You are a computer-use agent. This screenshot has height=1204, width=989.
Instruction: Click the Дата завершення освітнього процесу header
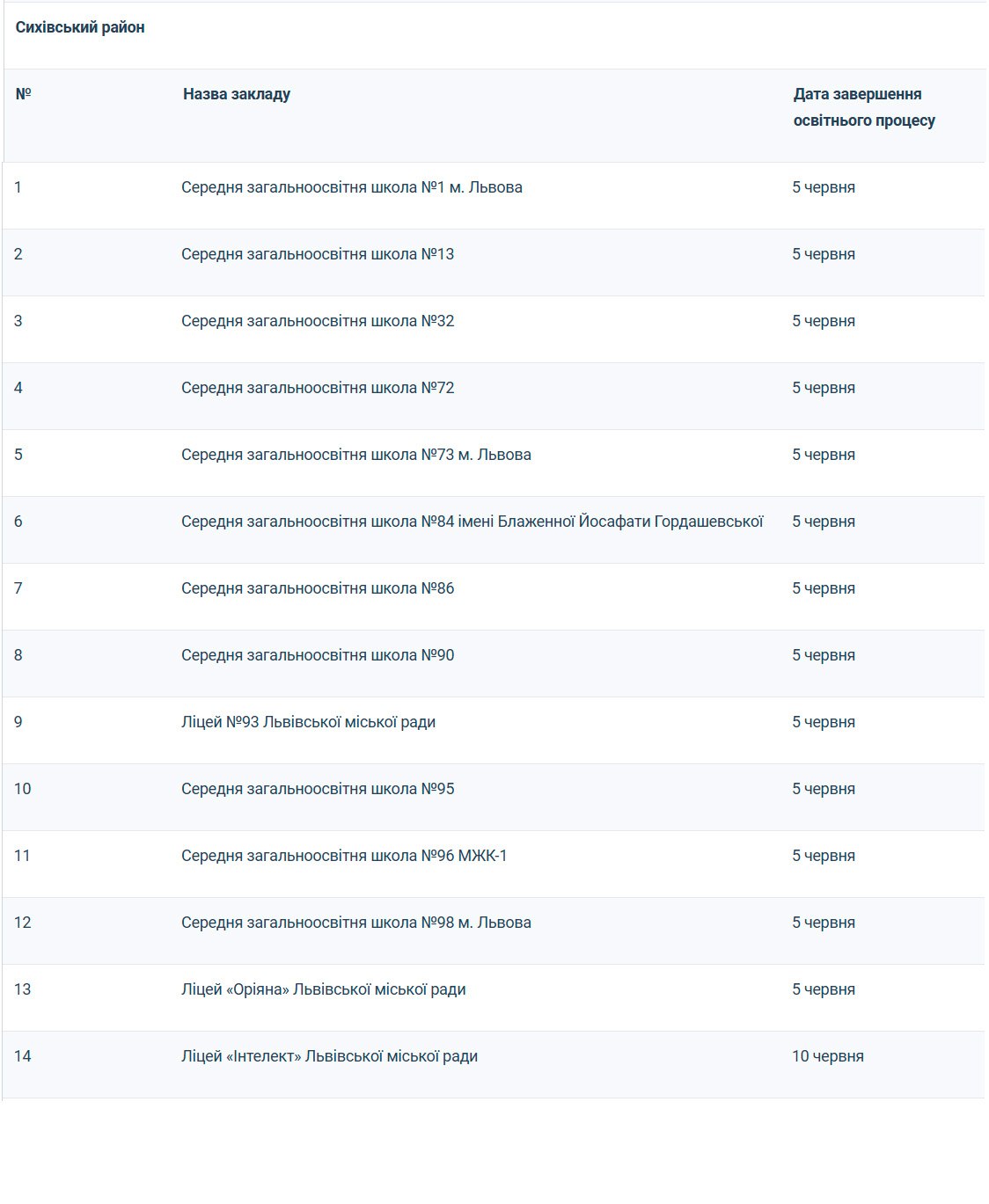pos(864,107)
